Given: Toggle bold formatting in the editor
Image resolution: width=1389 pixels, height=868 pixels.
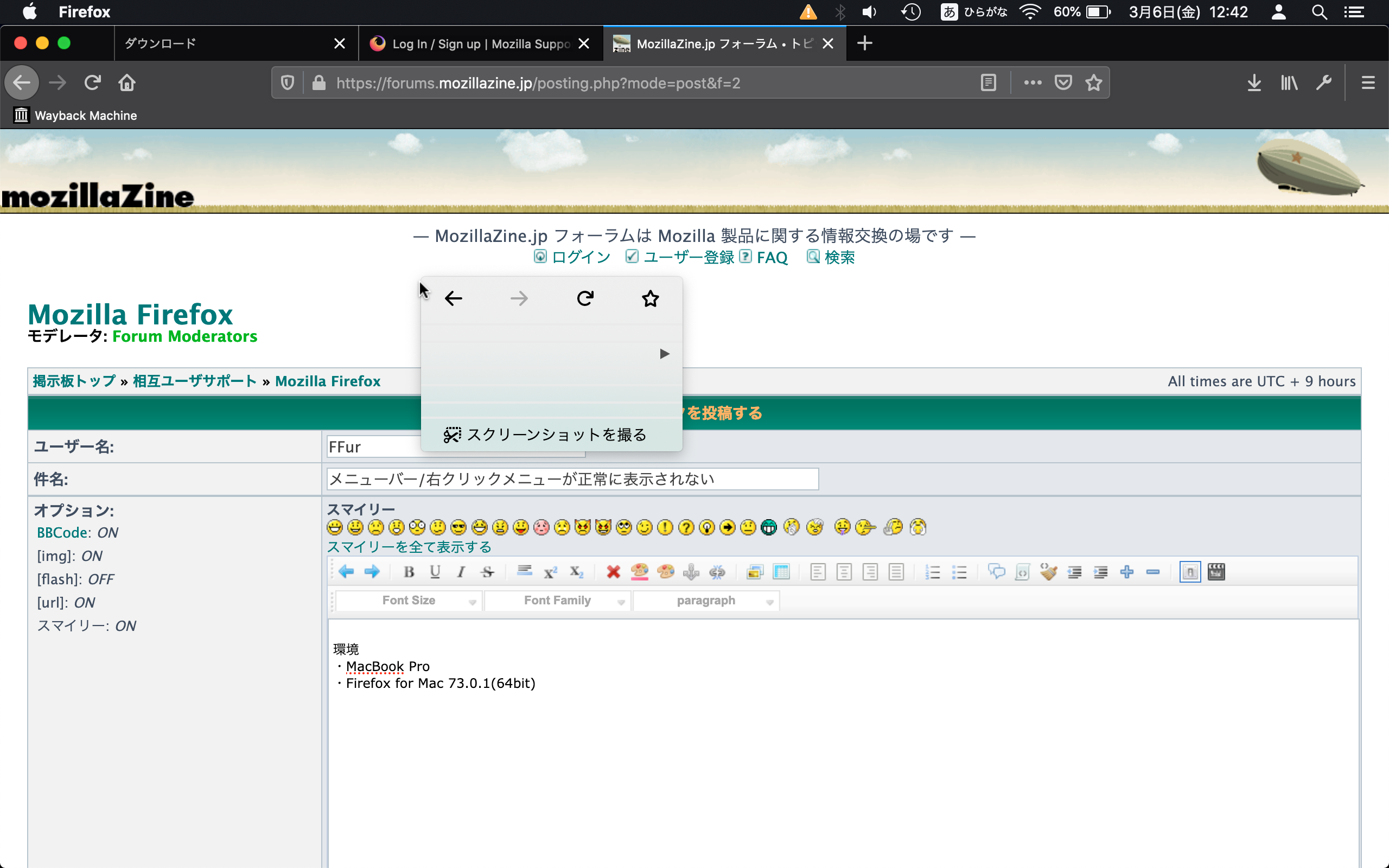Looking at the screenshot, I should point(409,572).
